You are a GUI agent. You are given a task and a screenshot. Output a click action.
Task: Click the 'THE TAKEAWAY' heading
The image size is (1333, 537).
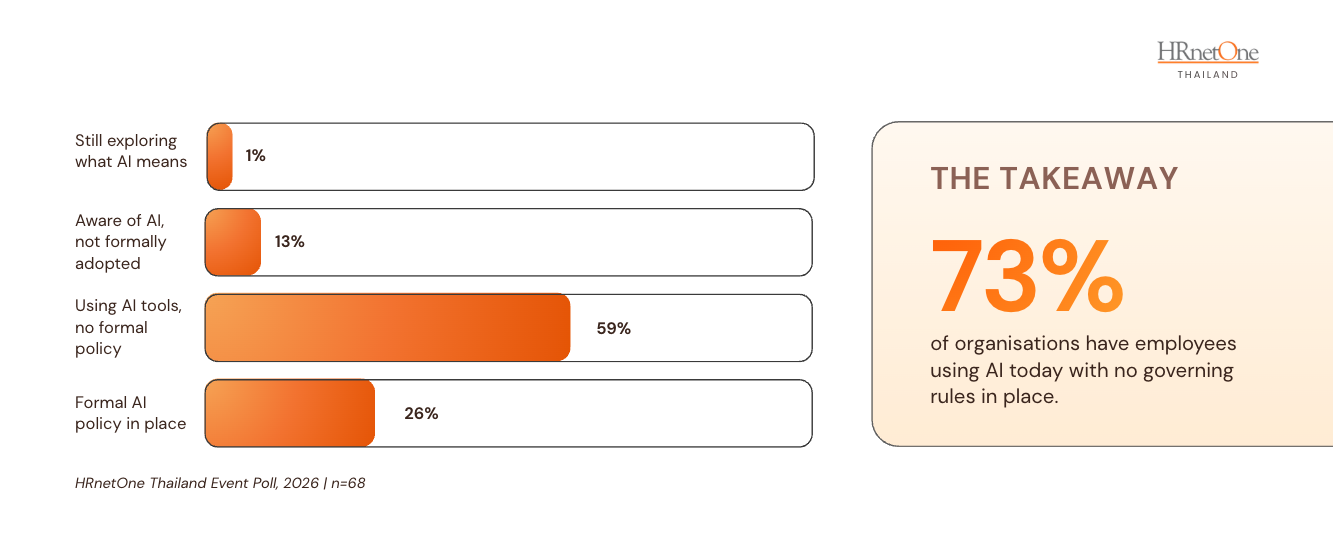(x=1055, y=178)
